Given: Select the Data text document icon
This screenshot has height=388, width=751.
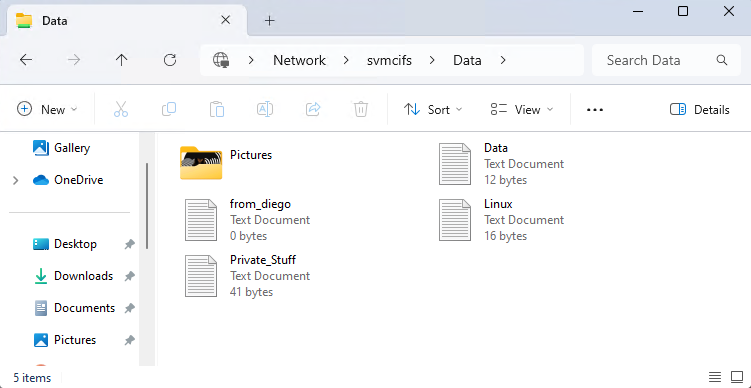Looking at the screenshot, I should tap(455, 164).
